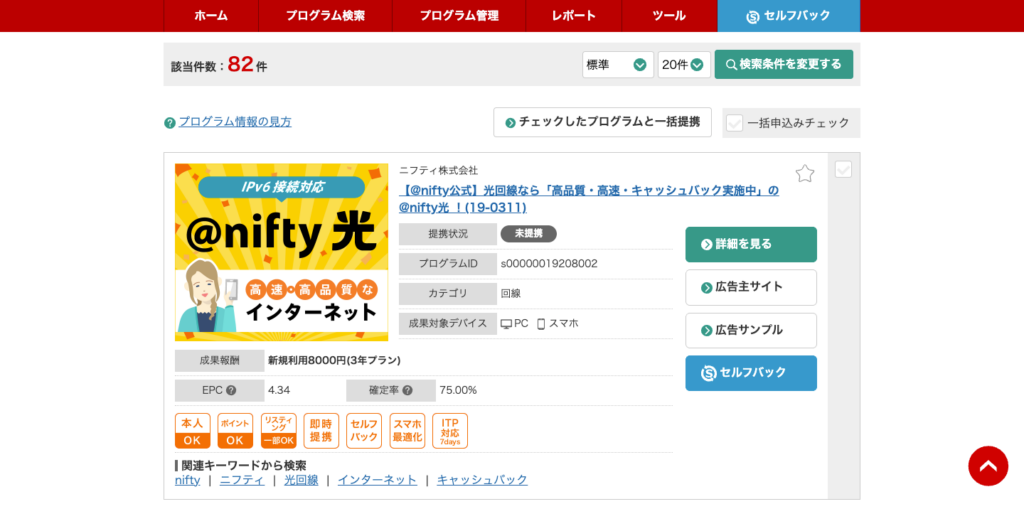Click the EPC value 4.34
This screenshot has width=1024, height=509.
[279, 391]
